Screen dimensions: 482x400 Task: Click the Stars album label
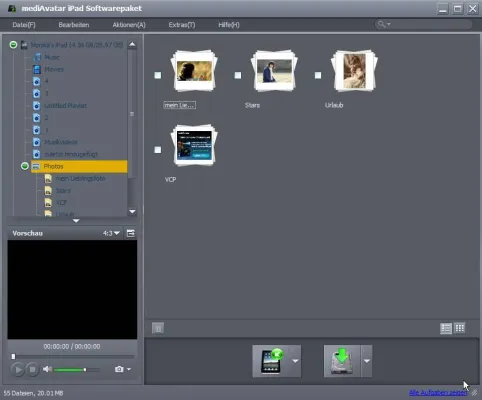tap(252, 105)
